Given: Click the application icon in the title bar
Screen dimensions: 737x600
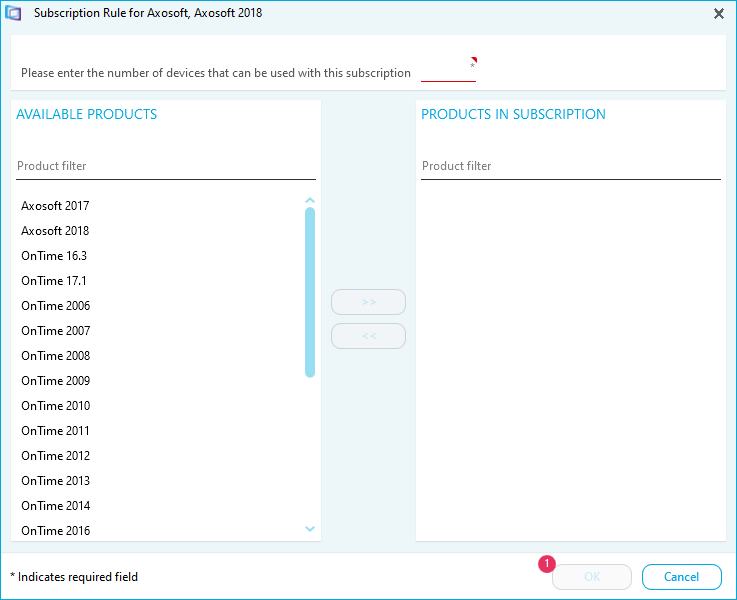Looking at the screenshot, I should click(14, 14).
